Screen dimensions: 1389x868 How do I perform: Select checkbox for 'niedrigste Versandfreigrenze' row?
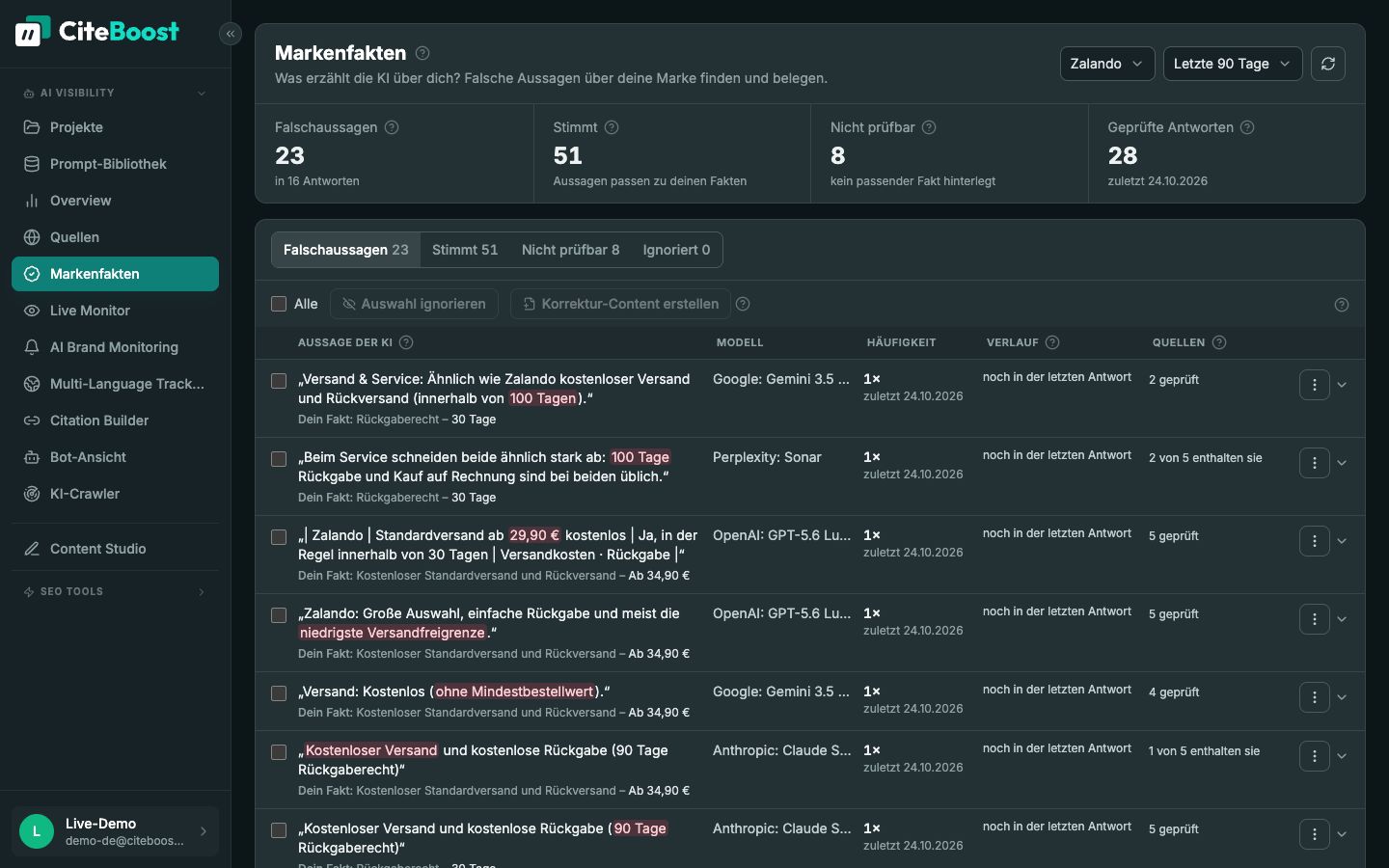point(279,615)
